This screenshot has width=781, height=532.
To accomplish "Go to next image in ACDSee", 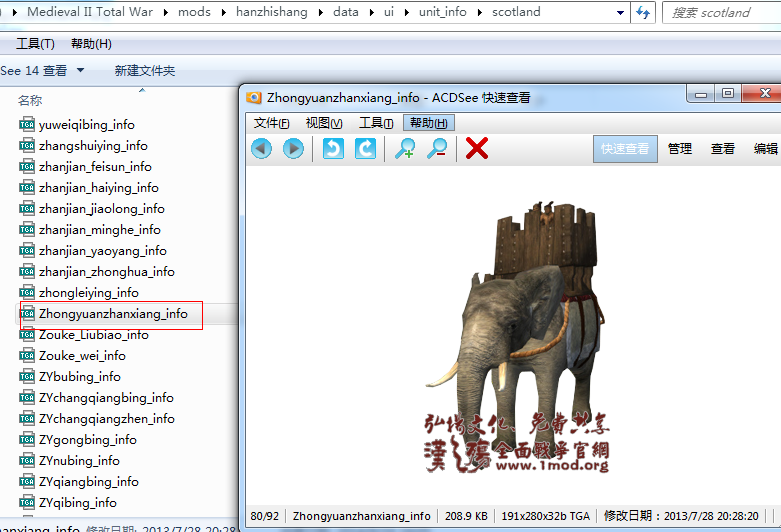I will (x=293, y=148).
